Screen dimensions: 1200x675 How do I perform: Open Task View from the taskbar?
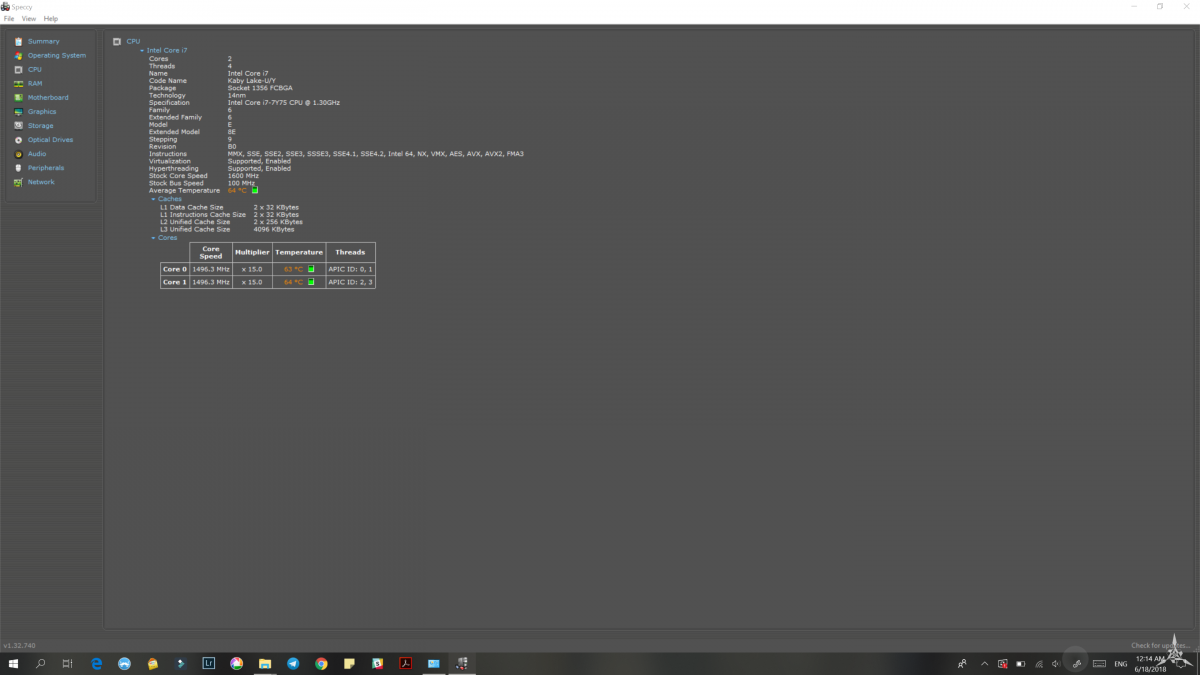coord(68,663)
